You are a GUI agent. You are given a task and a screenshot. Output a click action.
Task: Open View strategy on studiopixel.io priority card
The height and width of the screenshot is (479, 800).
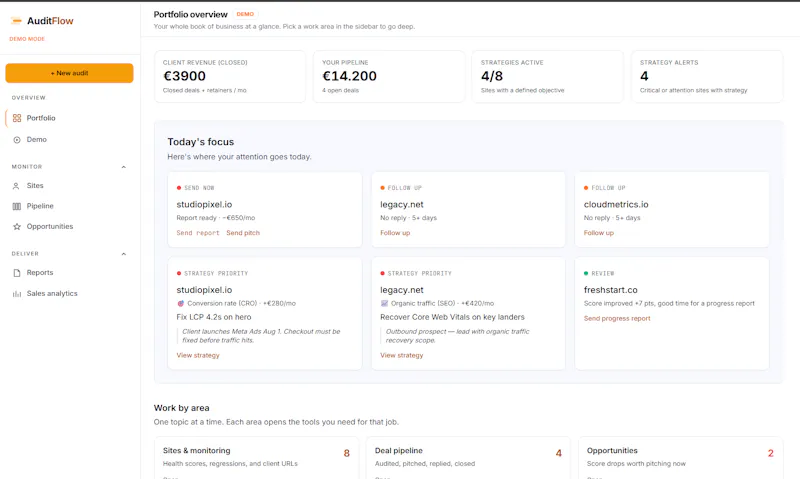(x=198, y=355)
